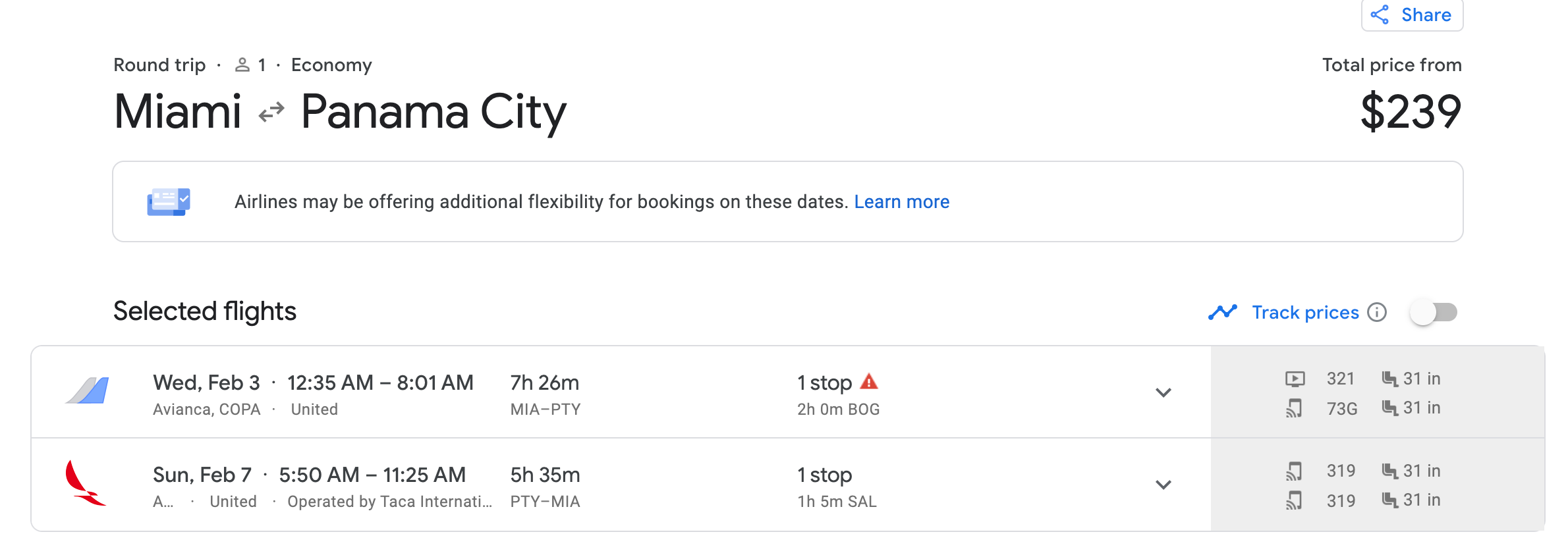Screen dimensions: 1568x557
Task: Expand the Sun, Feb 7 flight details
Action: (x=1163, y=485)
